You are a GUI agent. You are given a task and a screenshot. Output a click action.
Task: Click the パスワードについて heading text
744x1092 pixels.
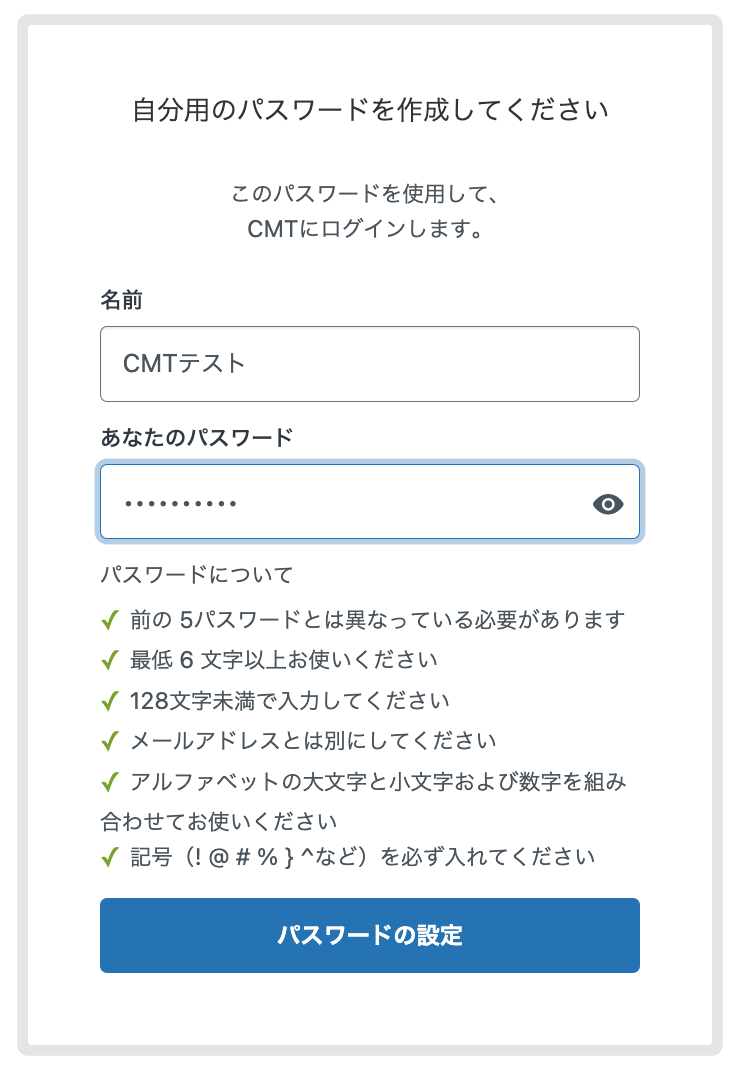(196, 575)
